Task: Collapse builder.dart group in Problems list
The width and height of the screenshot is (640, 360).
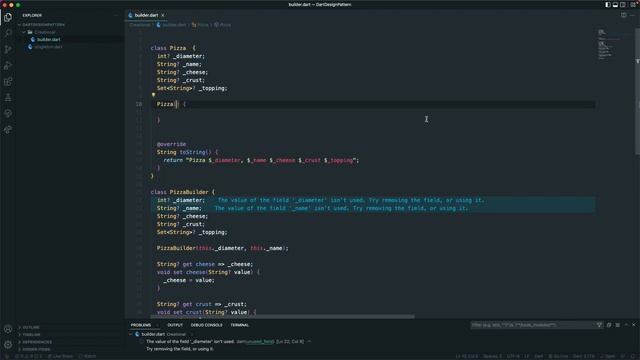Action: pos(131,334)
